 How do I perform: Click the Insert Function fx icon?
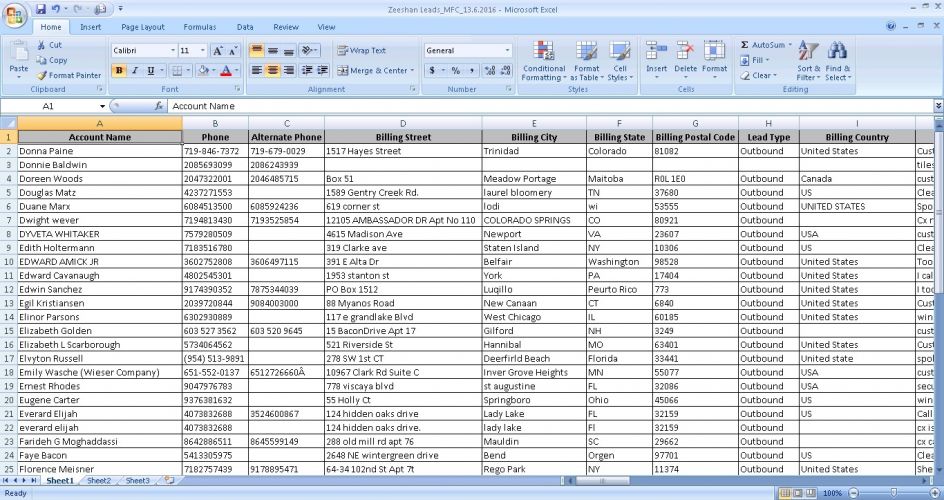159,106
